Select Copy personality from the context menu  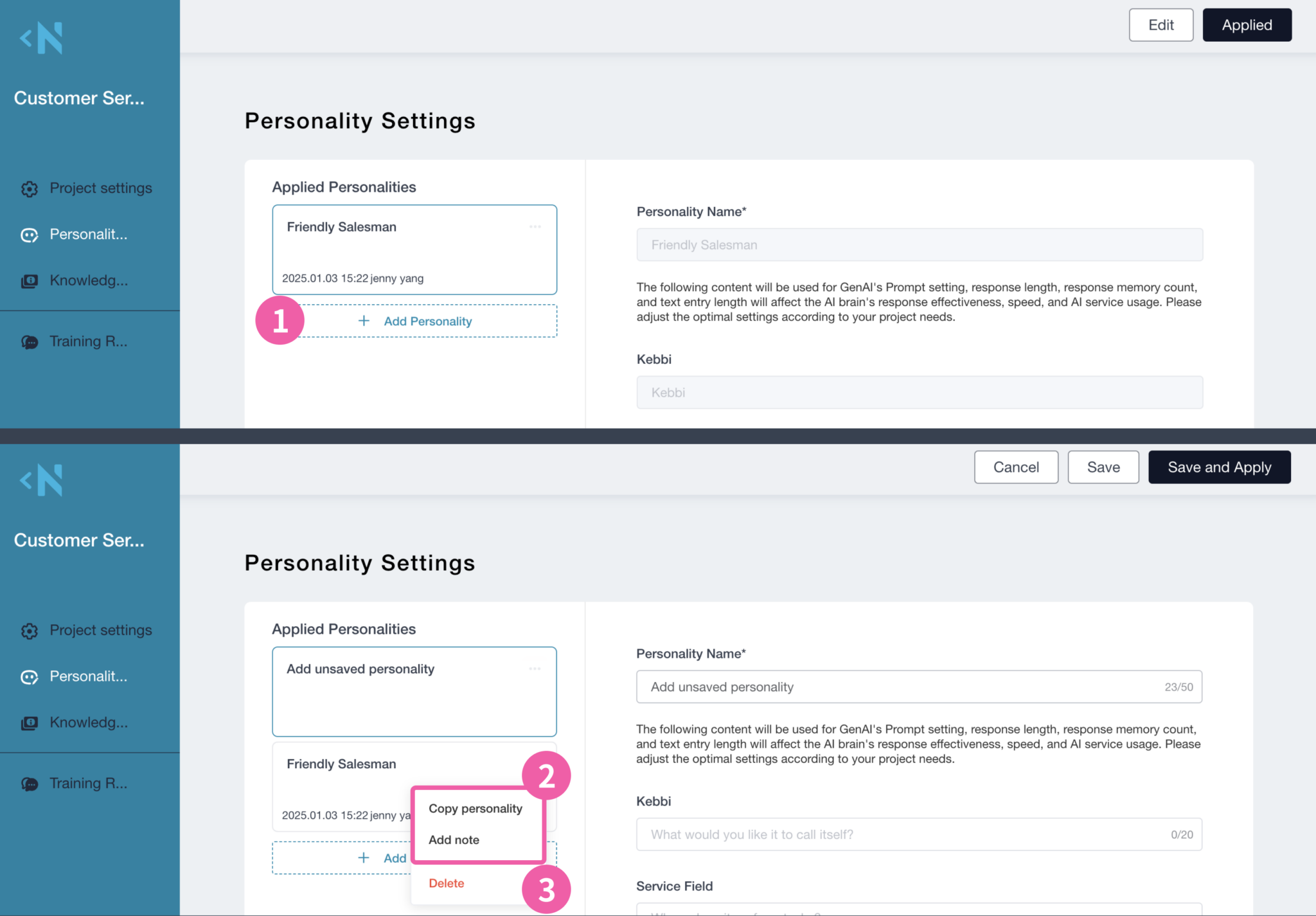pyautogui.click(x=476, y=808)
